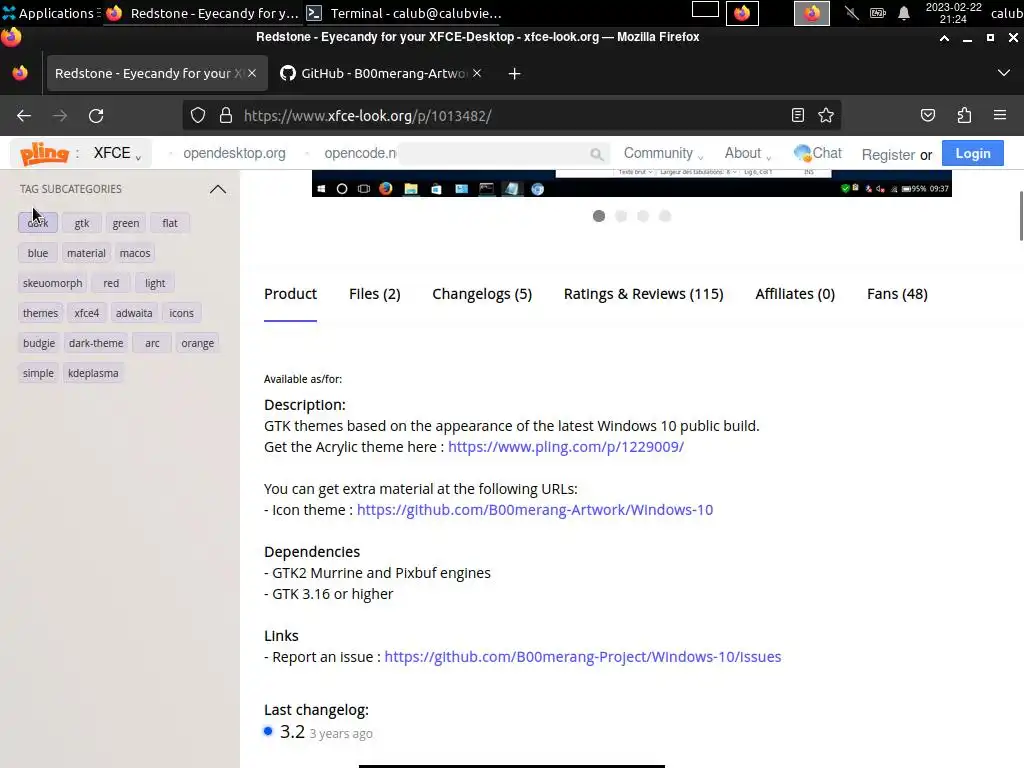Toggle reader view icon in address bar

click(797, 116)
